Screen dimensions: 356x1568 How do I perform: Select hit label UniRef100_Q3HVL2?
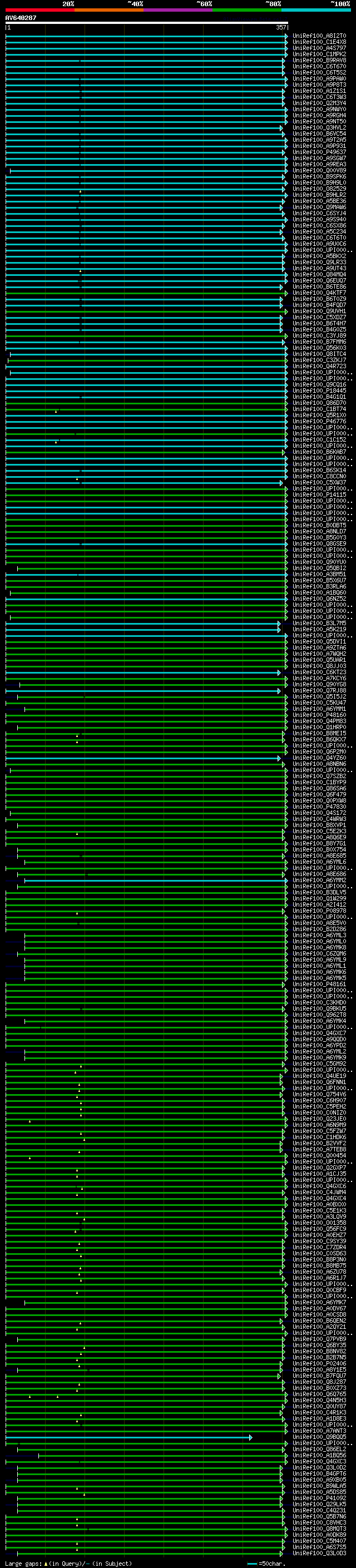click(x=319, y=128)
